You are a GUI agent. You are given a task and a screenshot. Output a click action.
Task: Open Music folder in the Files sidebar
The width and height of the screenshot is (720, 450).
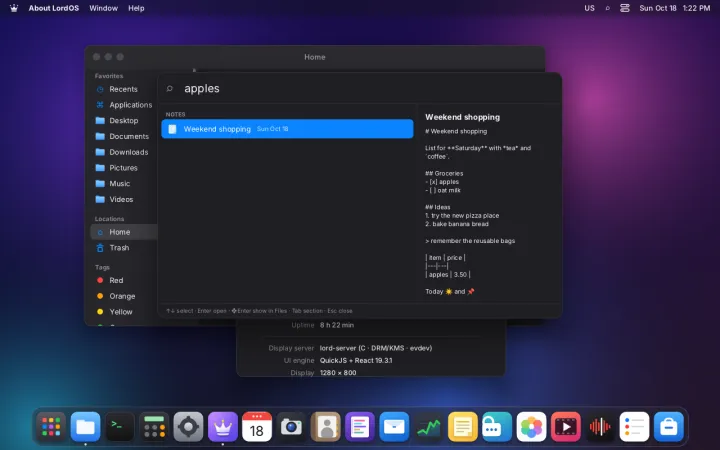123,184
